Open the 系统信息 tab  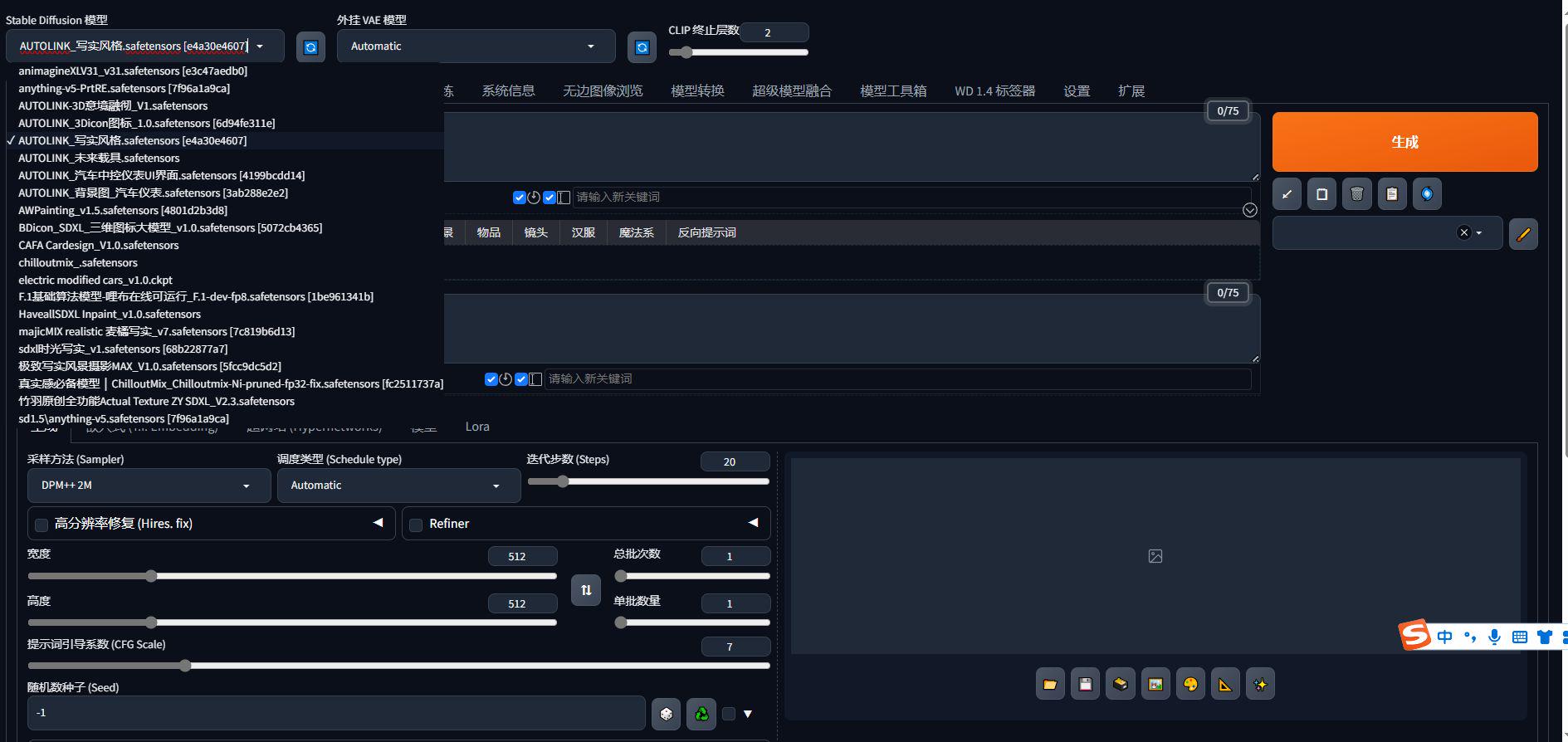pyautogui.click(x=508, y=90)
